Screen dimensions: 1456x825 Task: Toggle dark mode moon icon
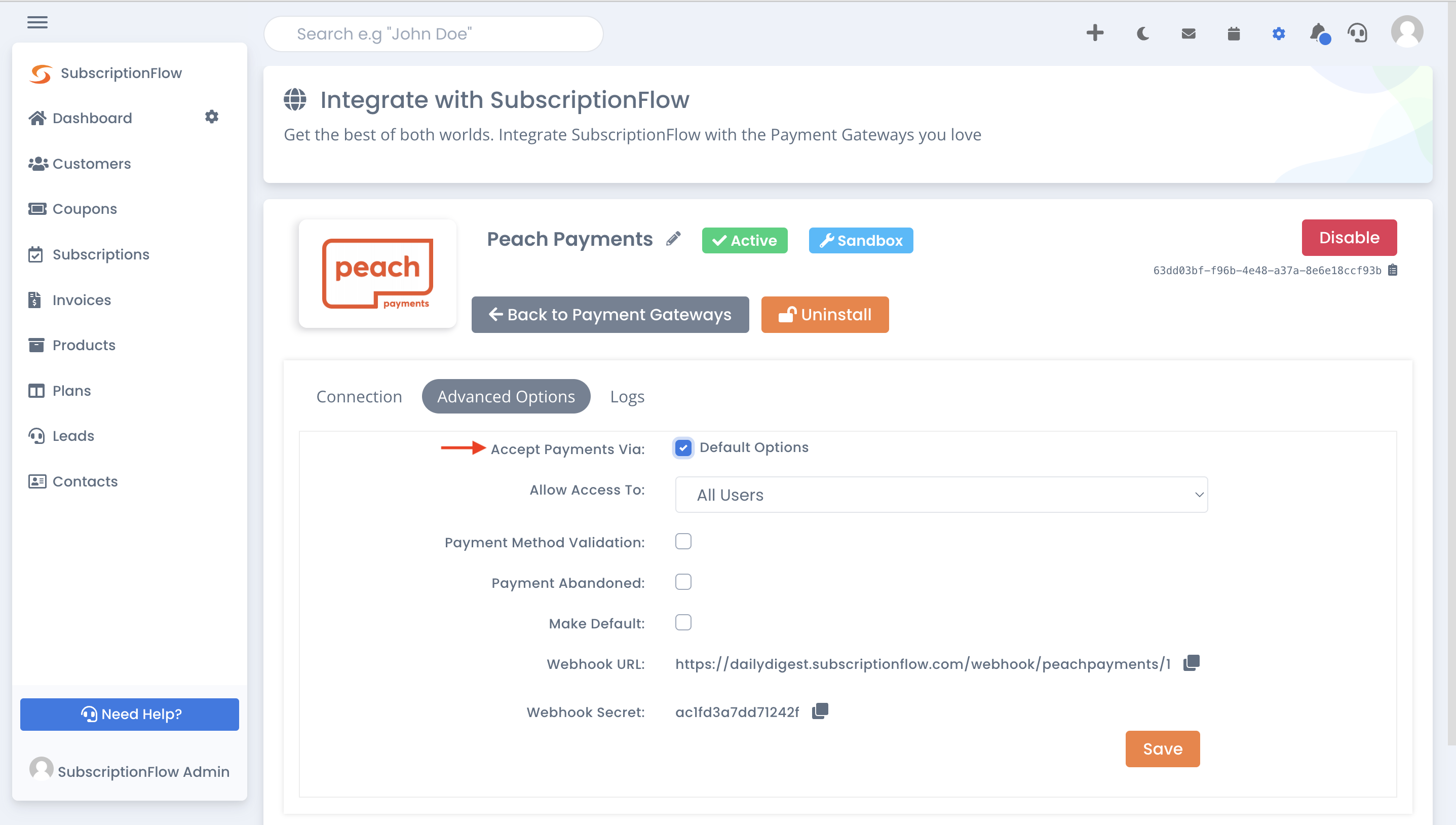click(x=1143, y=34)
